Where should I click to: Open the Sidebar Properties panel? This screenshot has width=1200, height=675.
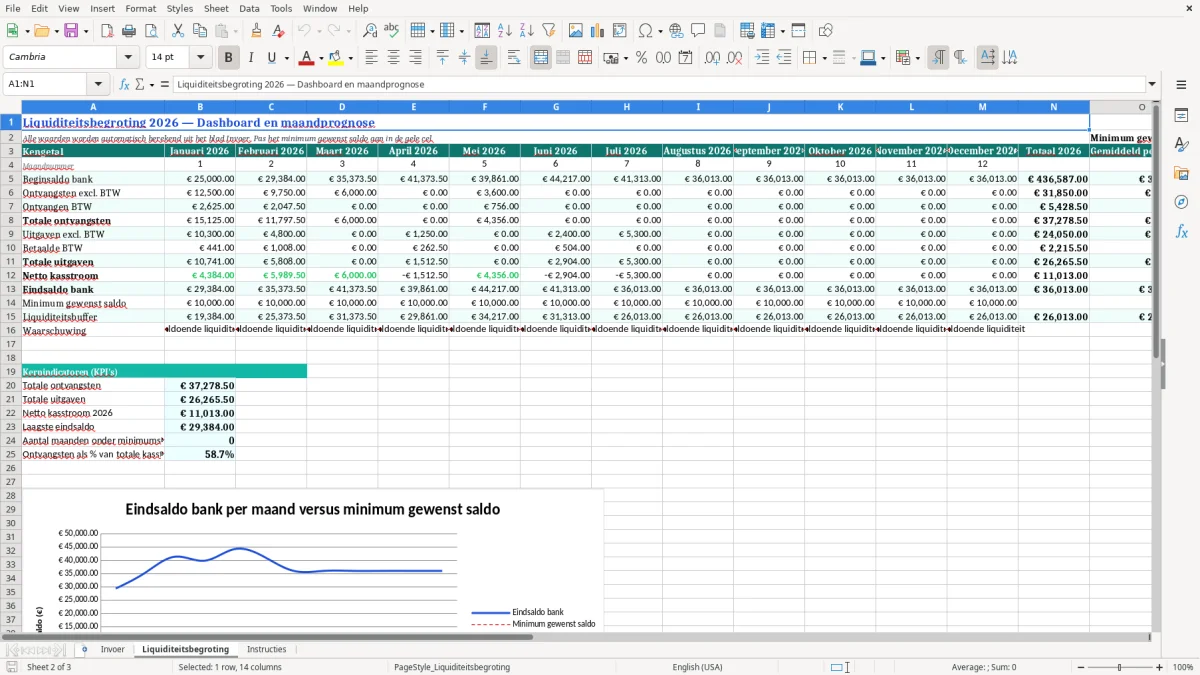1181,115
